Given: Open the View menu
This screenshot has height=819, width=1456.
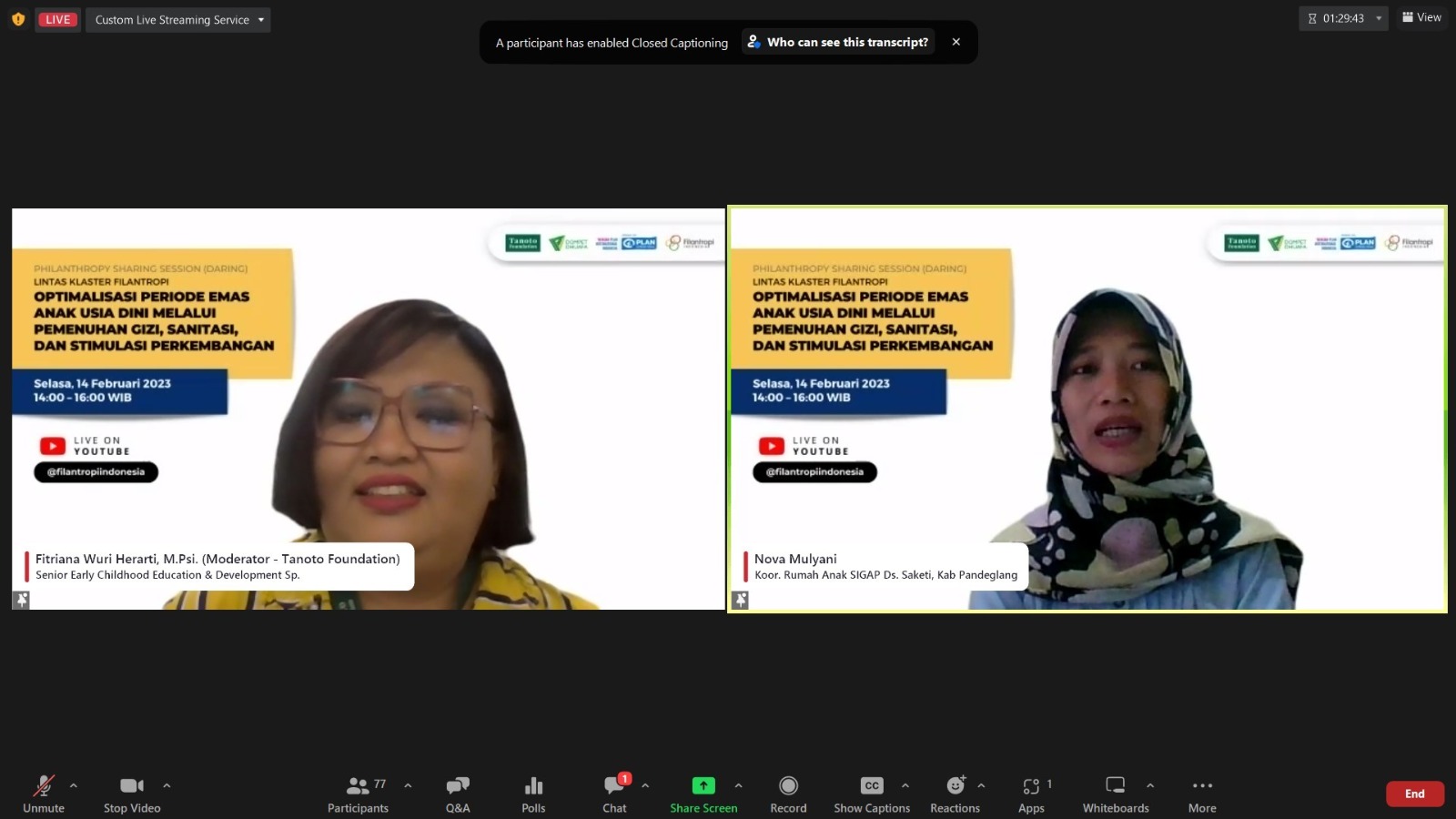Looking at the screenshot, I should coord(1421,16).
